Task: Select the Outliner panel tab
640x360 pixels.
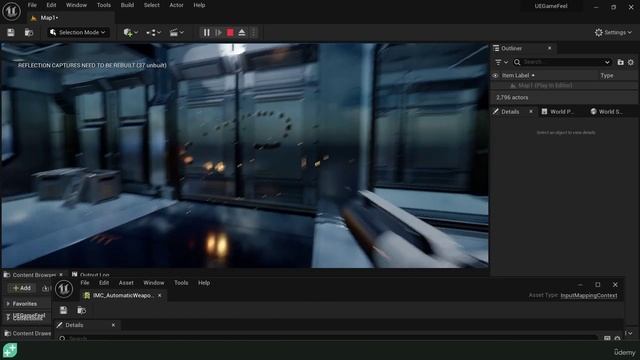Action: [511, 48]
